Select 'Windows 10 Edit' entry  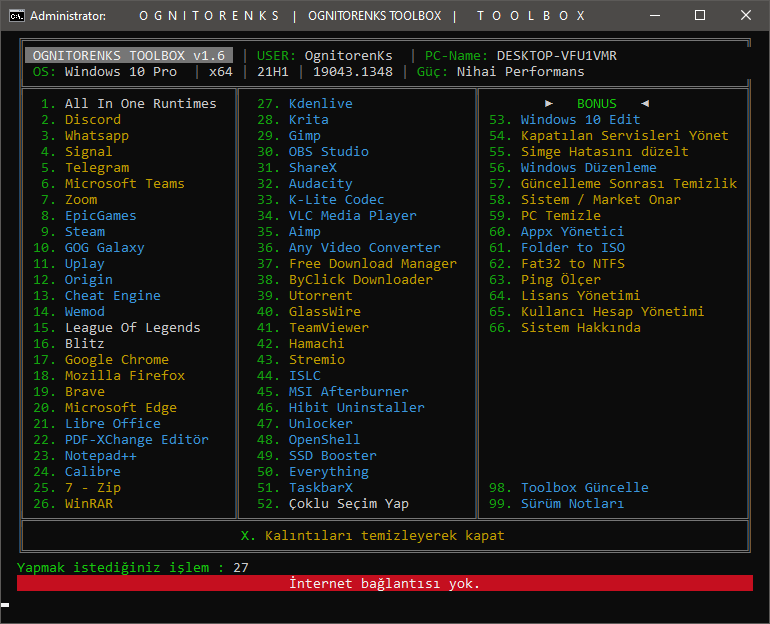pyautogui.click(x=580, y=120)
